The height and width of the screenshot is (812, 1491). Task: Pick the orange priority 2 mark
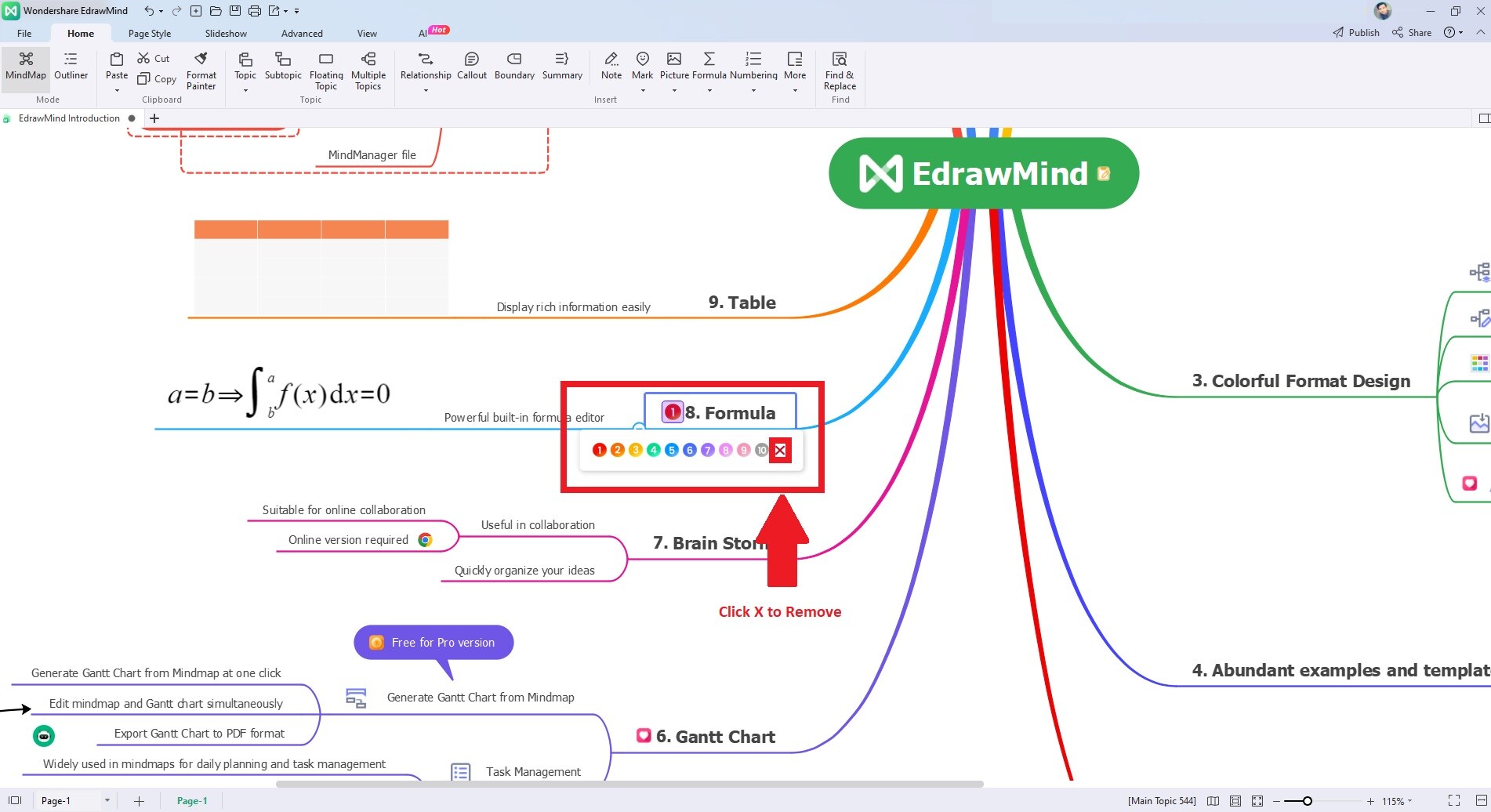pos(618,450)
